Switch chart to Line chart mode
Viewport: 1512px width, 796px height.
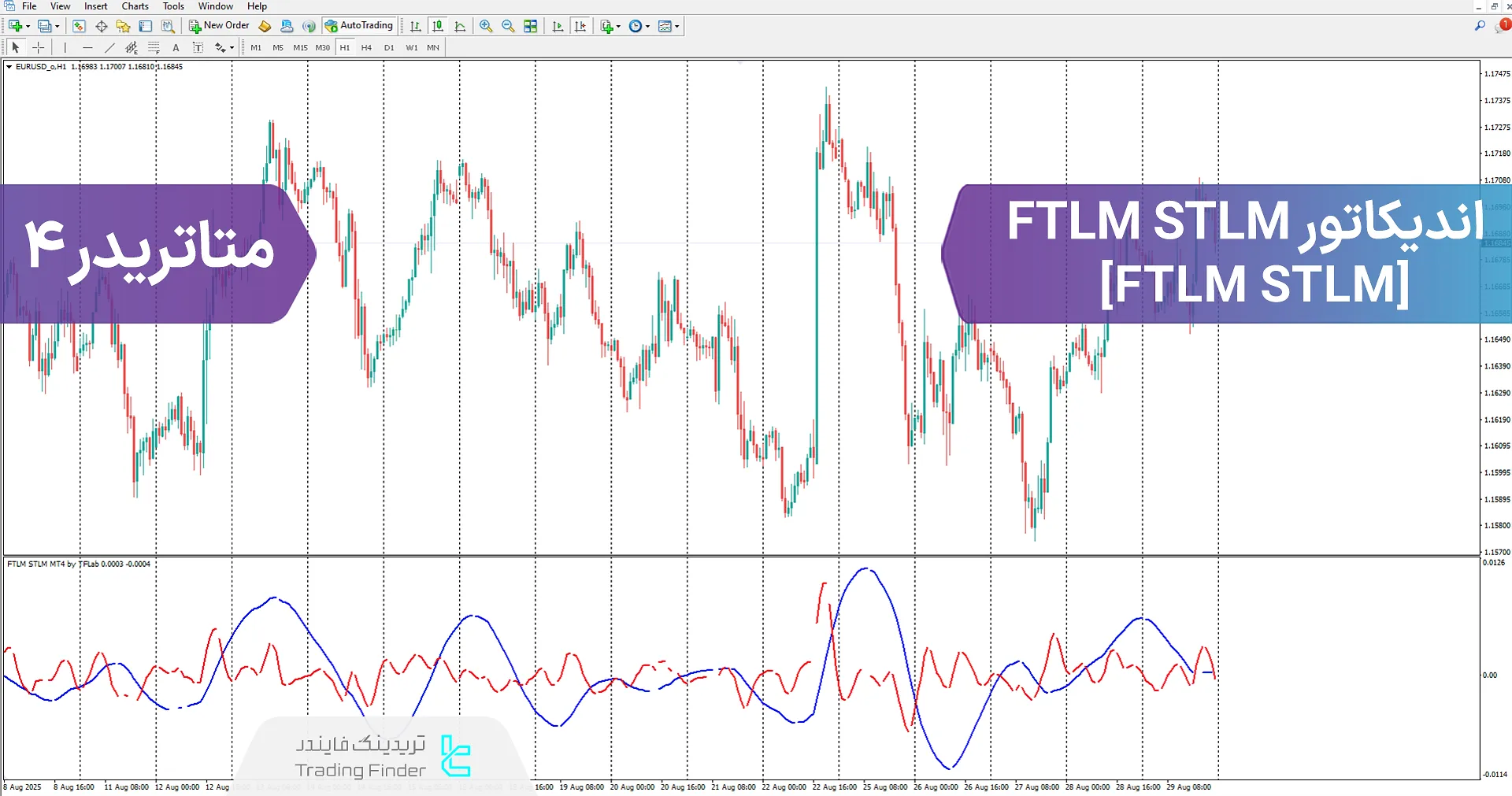pos(461,25)
